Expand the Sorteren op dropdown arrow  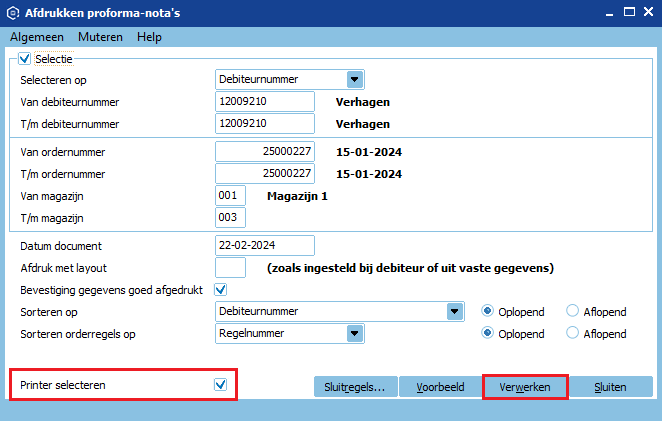(455, 312)
